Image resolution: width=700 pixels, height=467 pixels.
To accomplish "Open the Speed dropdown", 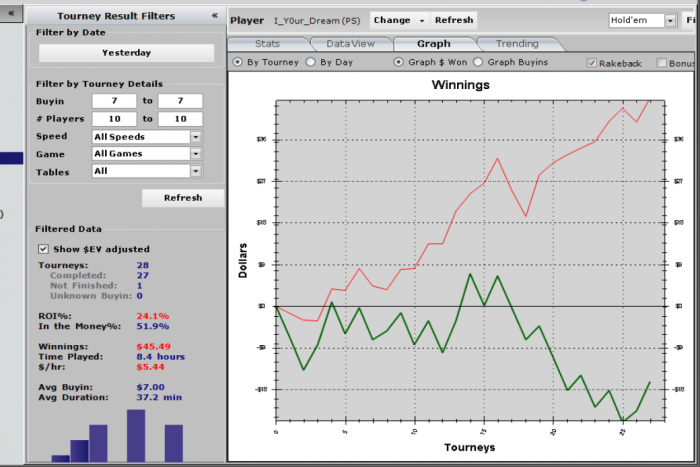I will tap(147, 137).
